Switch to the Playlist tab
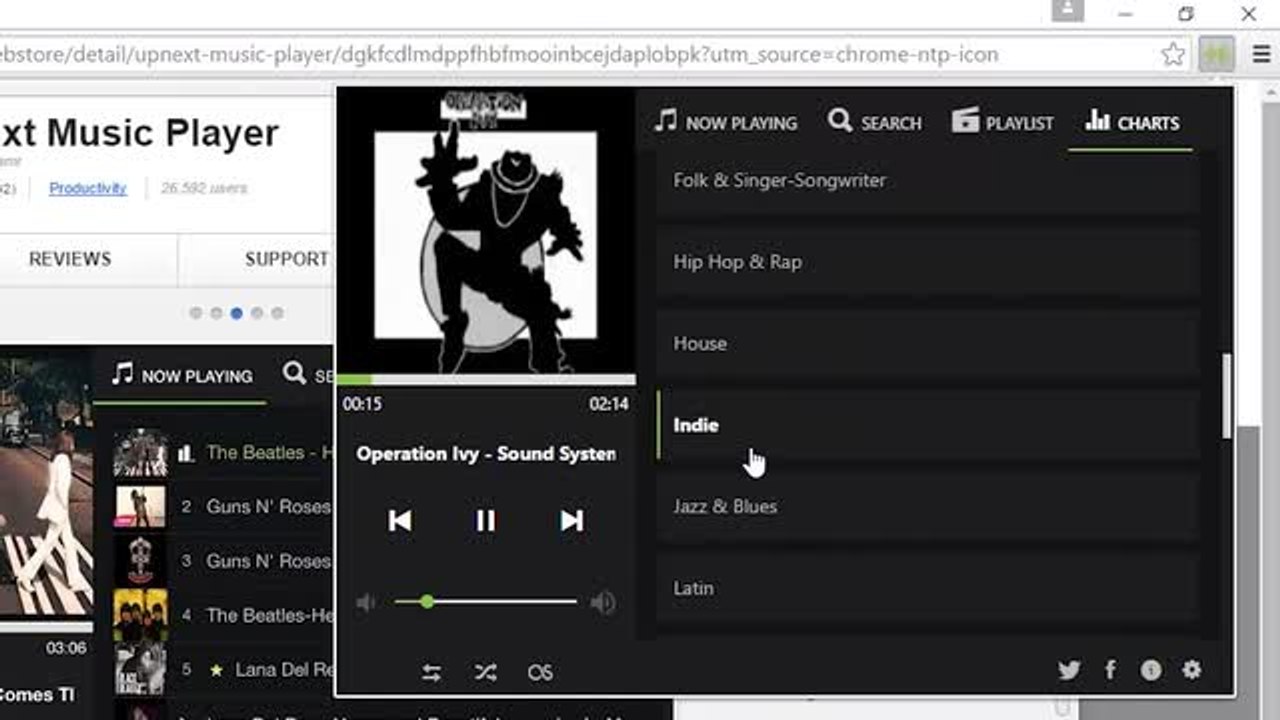The width and height of the screenshot is (1280, 720). (x=1003, y=123)
